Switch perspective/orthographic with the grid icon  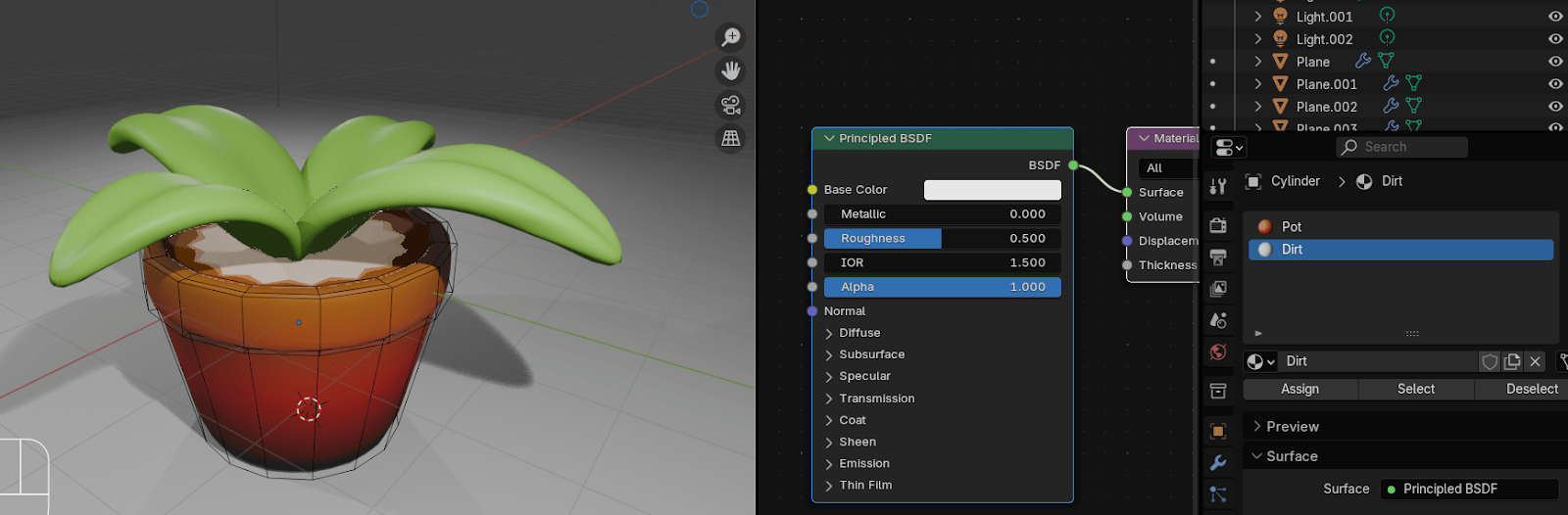[731, 139]
